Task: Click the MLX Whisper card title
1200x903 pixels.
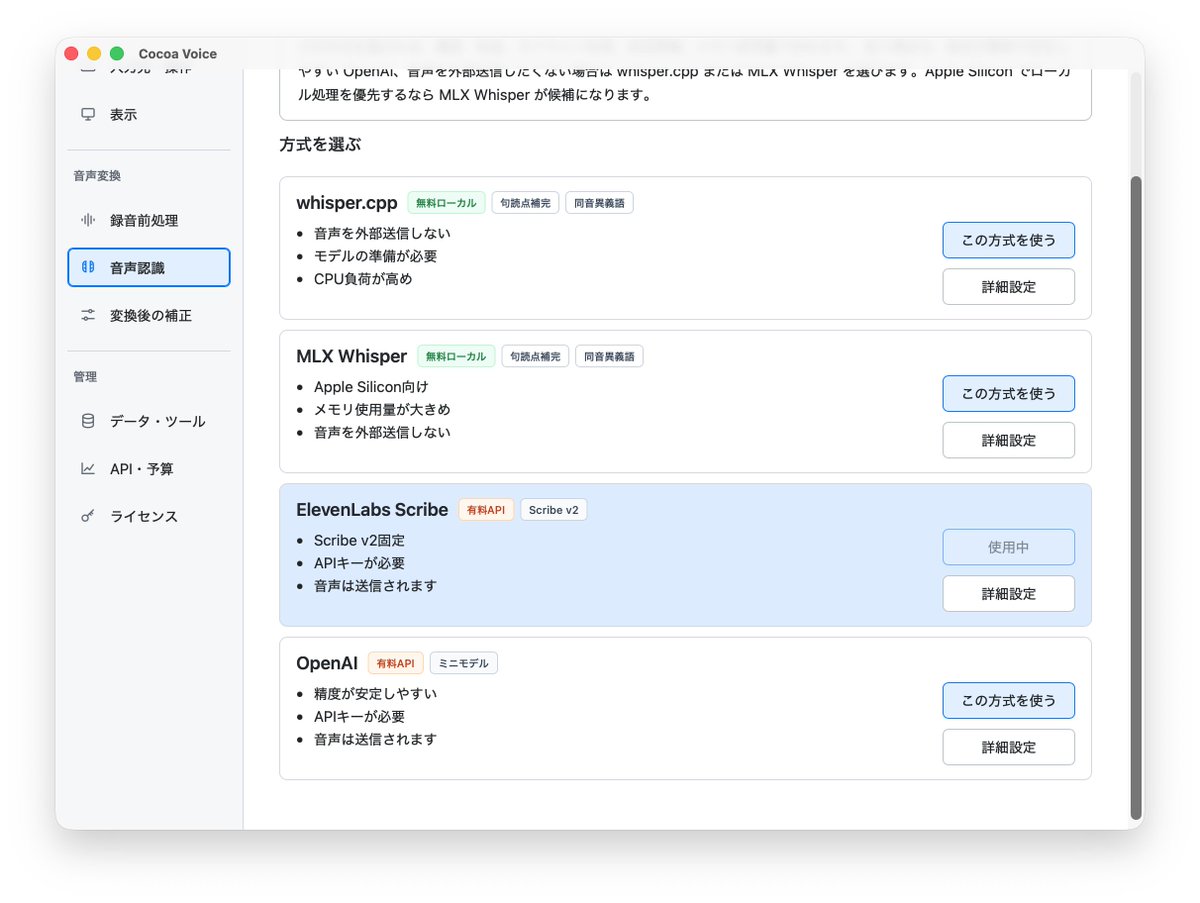Action: 351,356
